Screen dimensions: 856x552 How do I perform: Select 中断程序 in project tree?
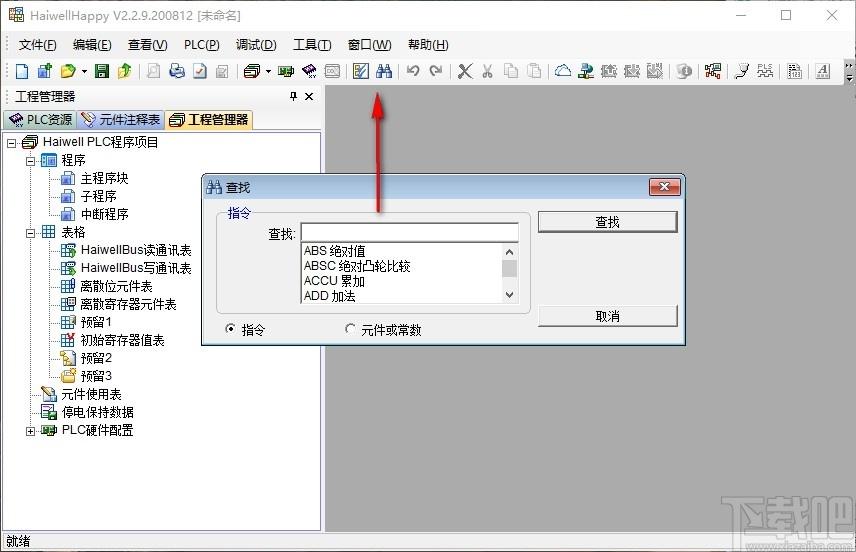click(104, 215)
